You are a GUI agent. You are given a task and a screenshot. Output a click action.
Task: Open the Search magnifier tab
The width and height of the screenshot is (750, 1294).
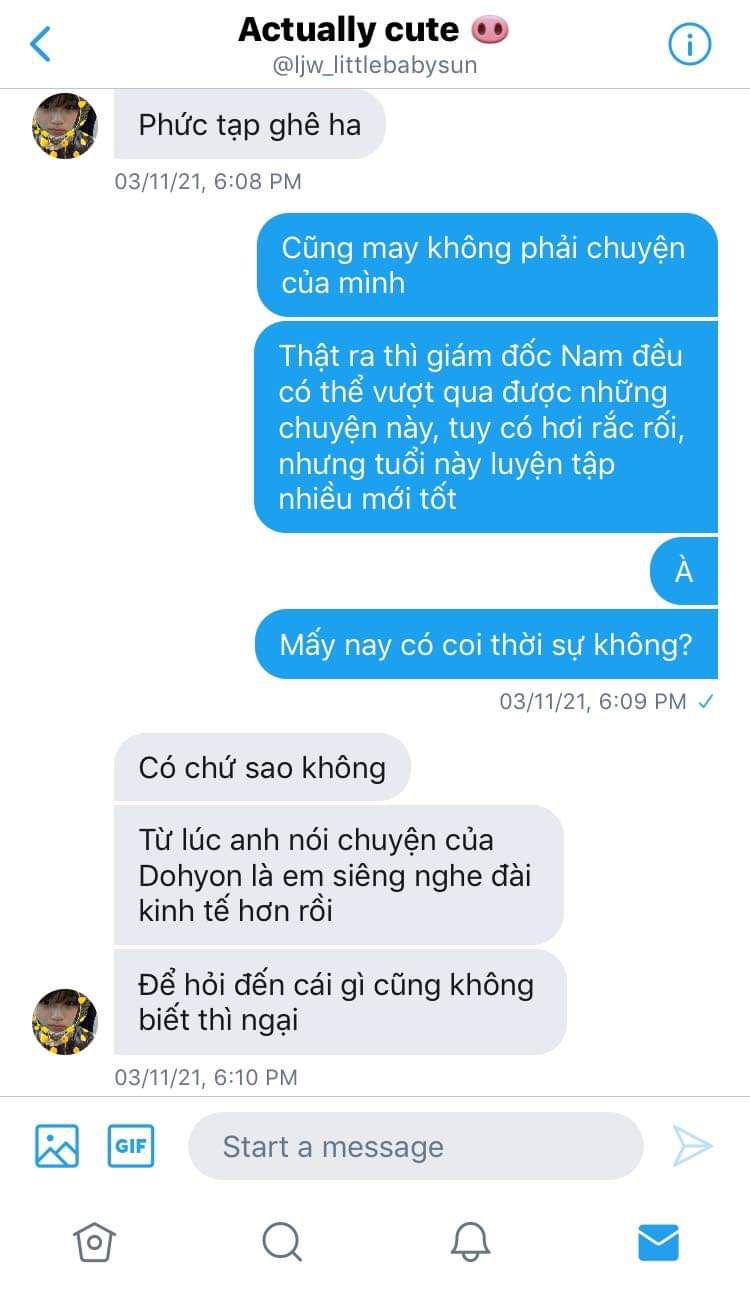pos(282,1242)
